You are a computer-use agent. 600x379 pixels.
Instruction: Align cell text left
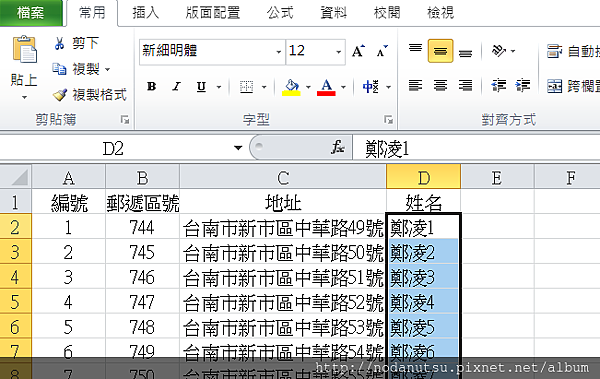click(415, 85)
